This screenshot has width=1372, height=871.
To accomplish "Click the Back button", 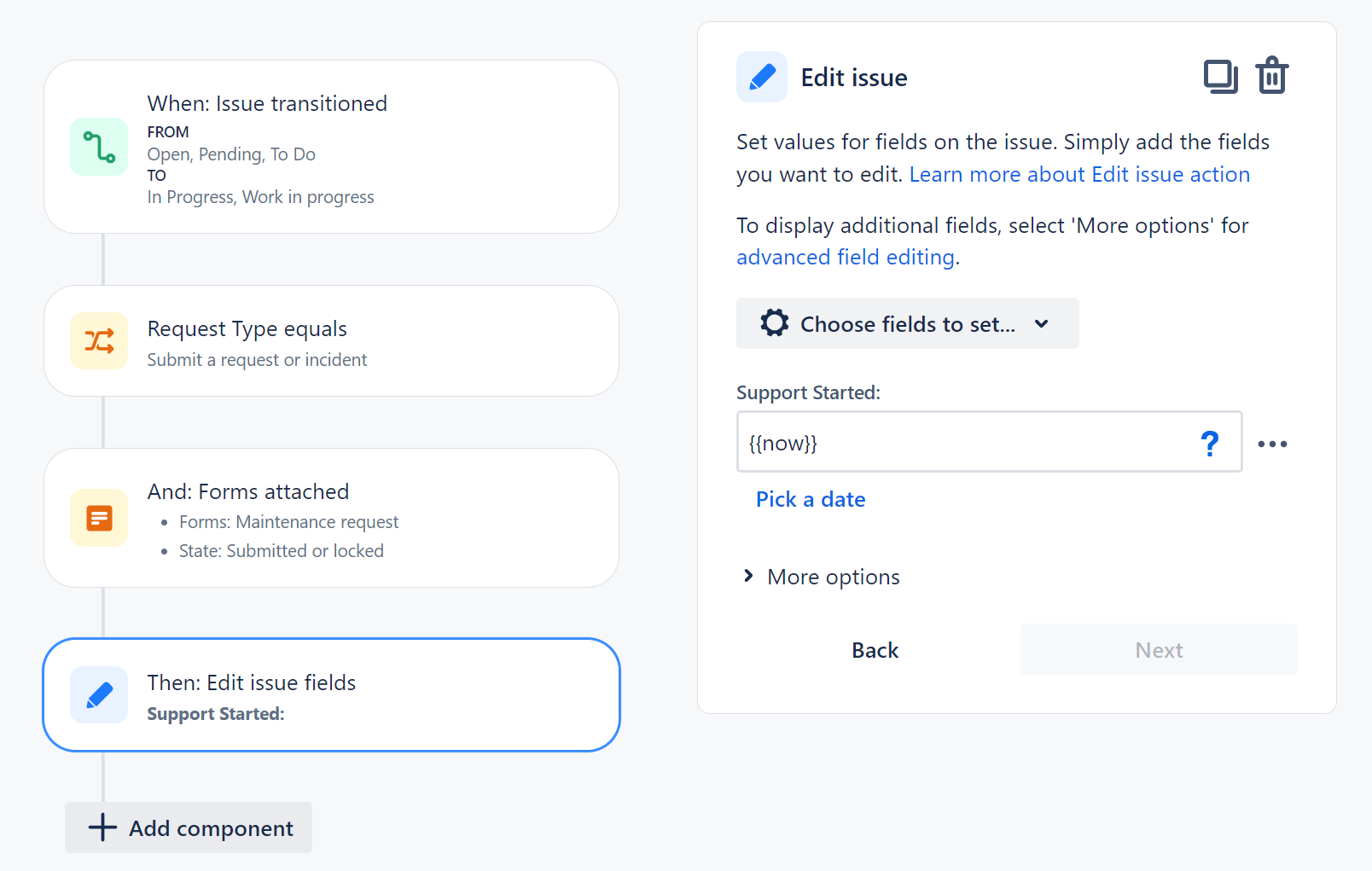I will coord(875,649).
